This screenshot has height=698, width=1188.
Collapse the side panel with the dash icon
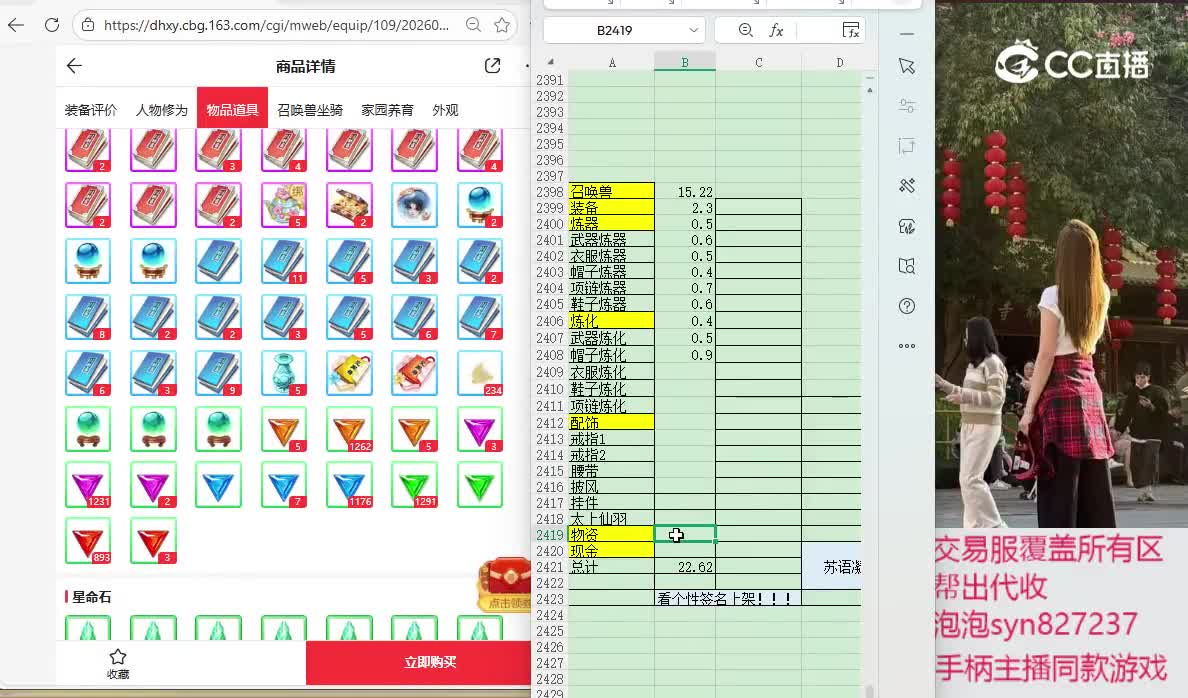[x=907, y=34]
